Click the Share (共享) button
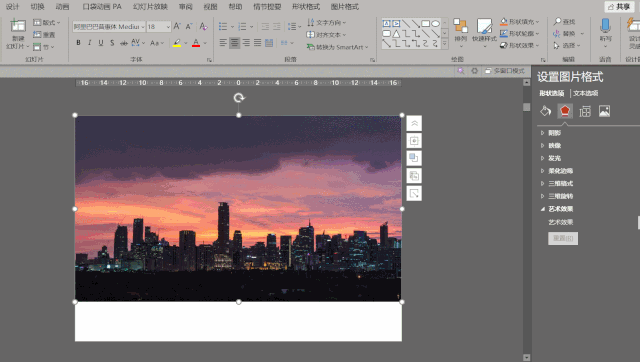 pyautogui.click(x=619, y=7)
